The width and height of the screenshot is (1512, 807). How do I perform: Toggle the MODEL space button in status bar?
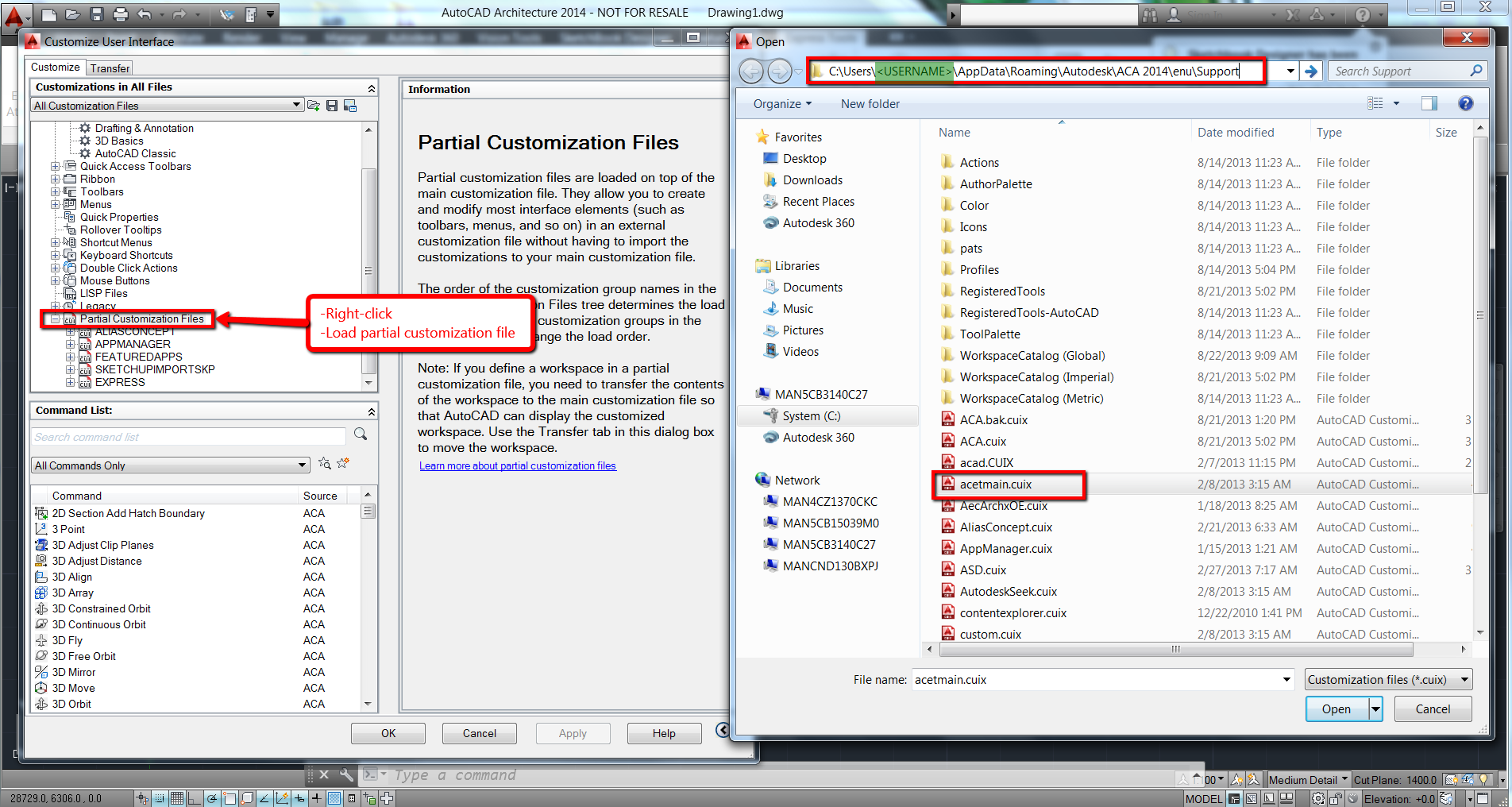point(1204,799)
